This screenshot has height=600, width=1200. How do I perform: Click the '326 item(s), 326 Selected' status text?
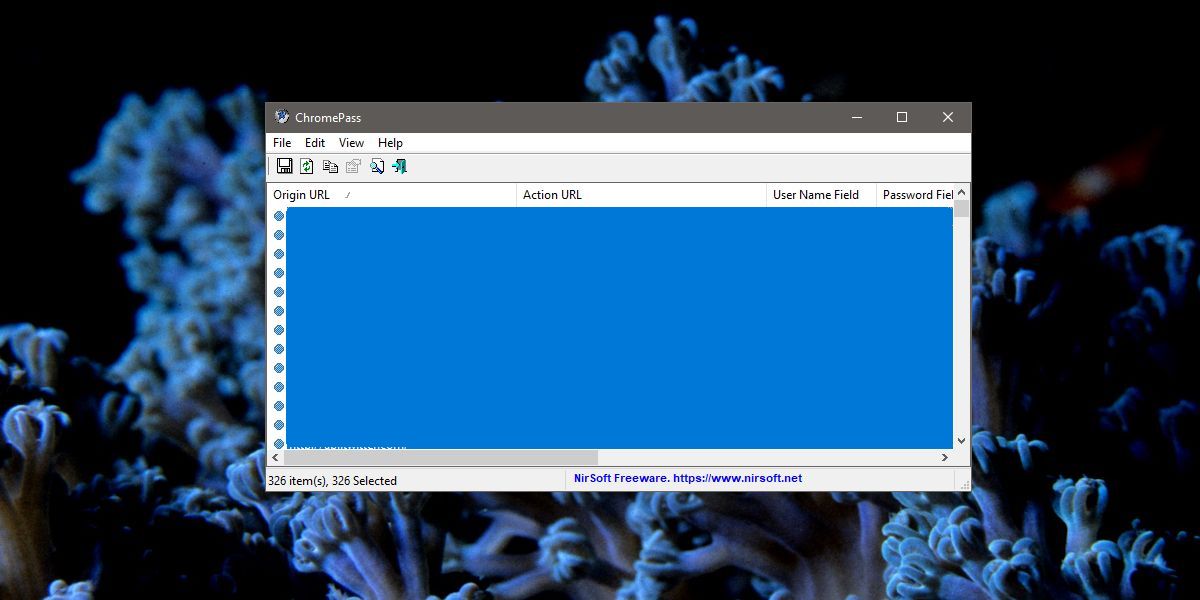(x=332, y=481)
